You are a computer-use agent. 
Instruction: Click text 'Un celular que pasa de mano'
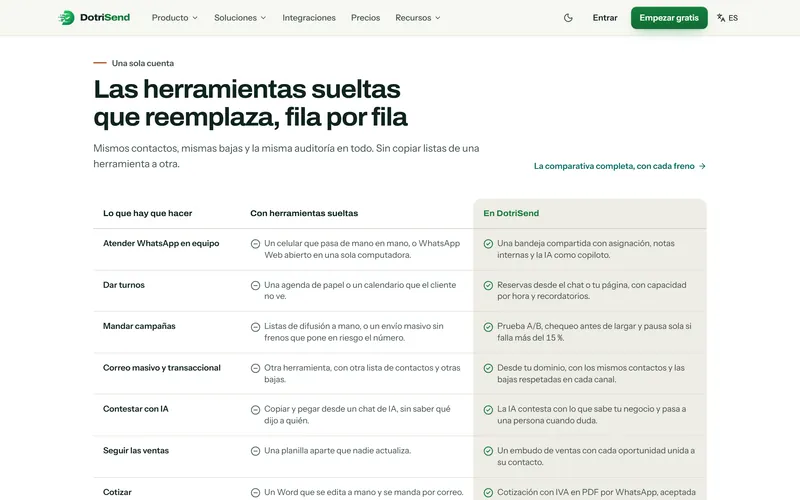362,249
